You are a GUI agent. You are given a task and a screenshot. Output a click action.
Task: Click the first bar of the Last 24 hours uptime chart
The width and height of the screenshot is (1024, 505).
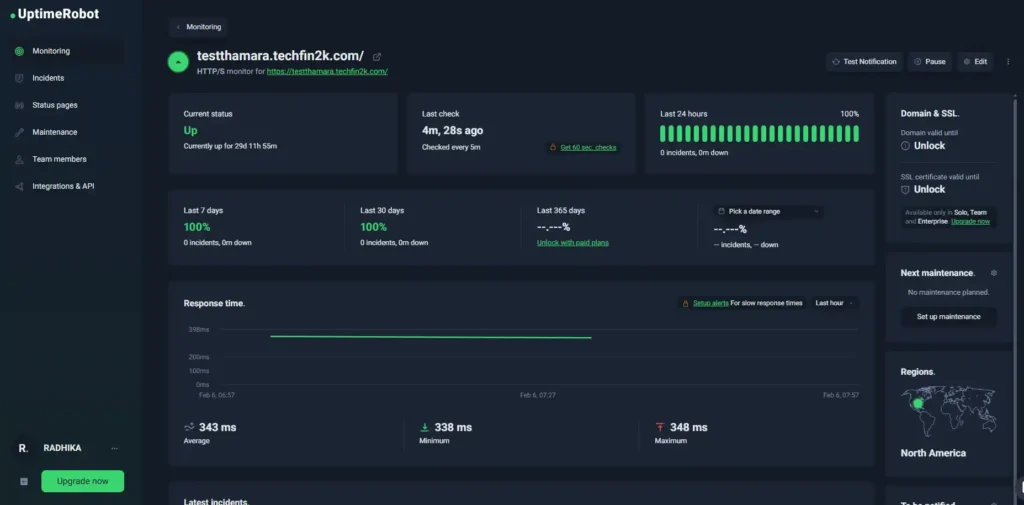pos(663,134)
